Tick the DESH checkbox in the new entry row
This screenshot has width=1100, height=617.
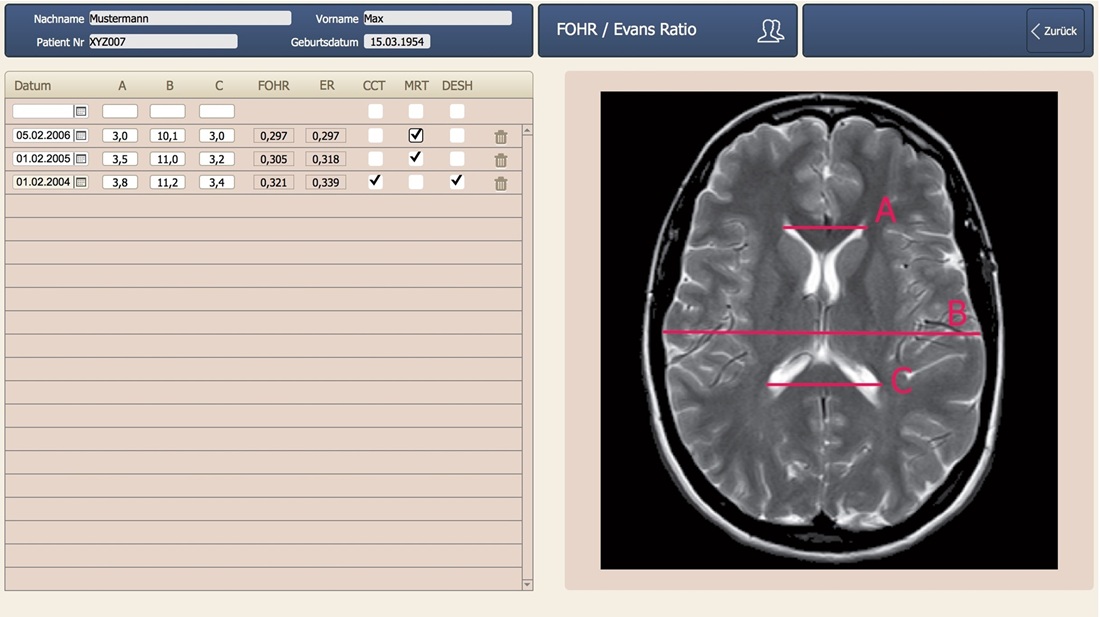[457, 111]
